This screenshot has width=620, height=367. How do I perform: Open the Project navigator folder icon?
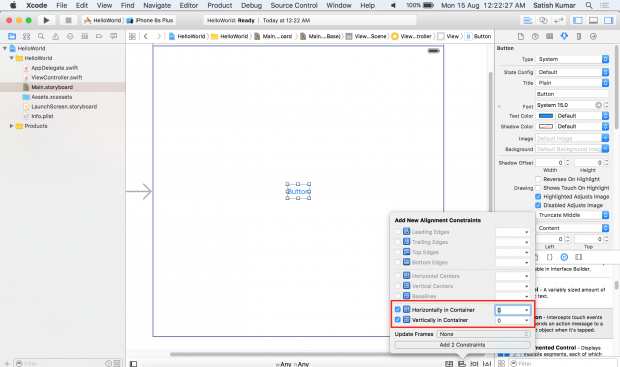click(x=12, y=36)
